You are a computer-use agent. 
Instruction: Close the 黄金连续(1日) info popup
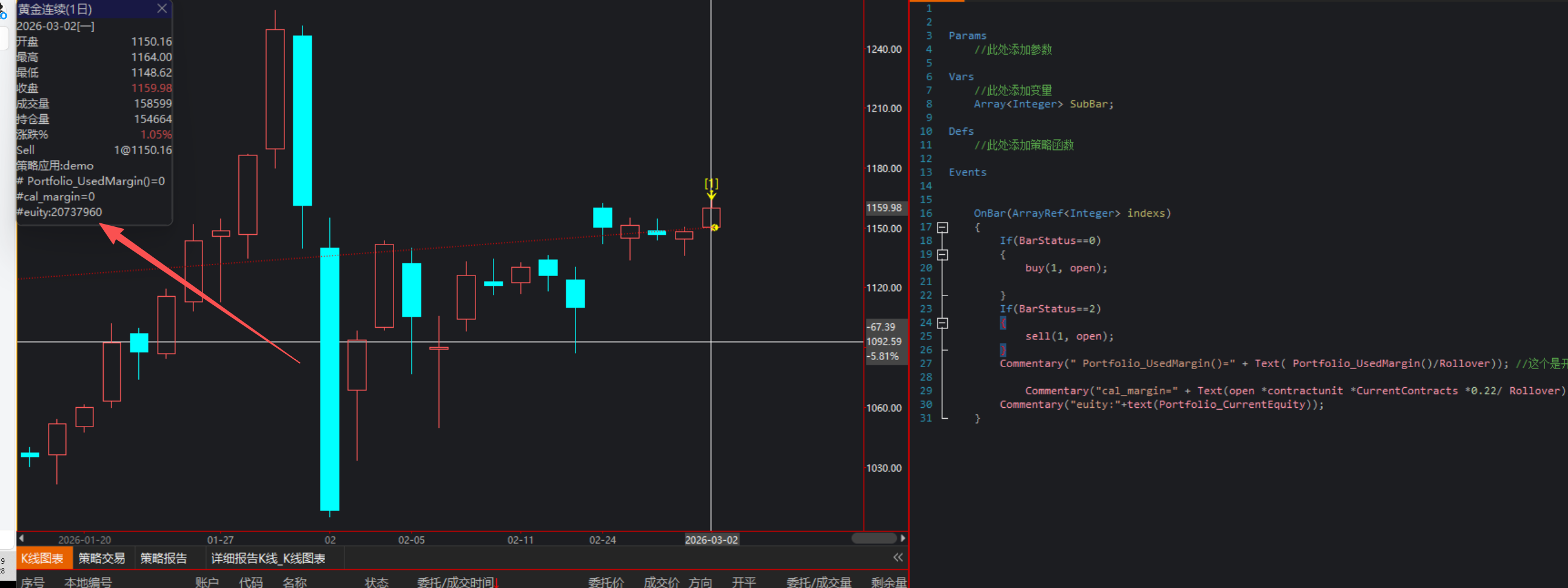[161, 8]
